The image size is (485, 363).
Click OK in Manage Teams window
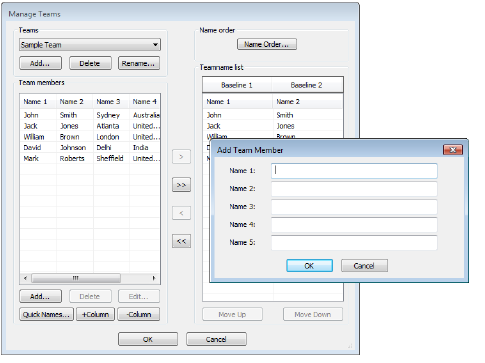[148, 339]
